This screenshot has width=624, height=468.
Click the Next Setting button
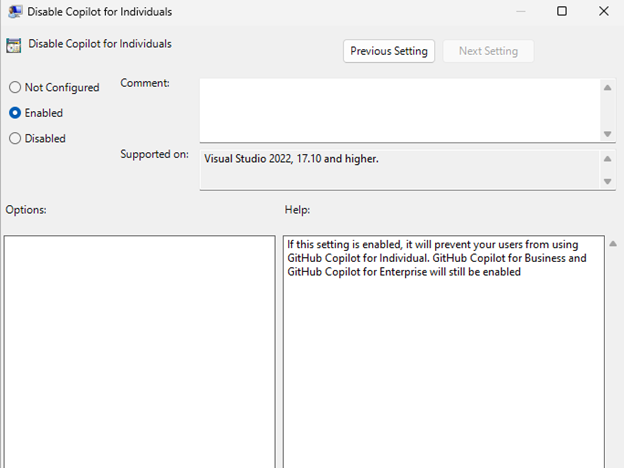[488, 51]
